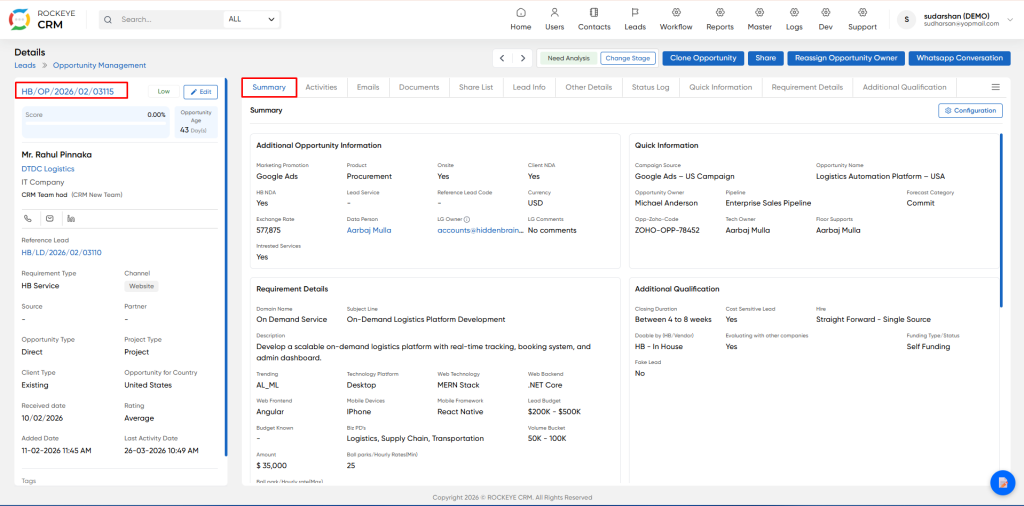Switch to the Quick Information tab
The width and height of the screenshot is (1024, 506).
point(720,87)
